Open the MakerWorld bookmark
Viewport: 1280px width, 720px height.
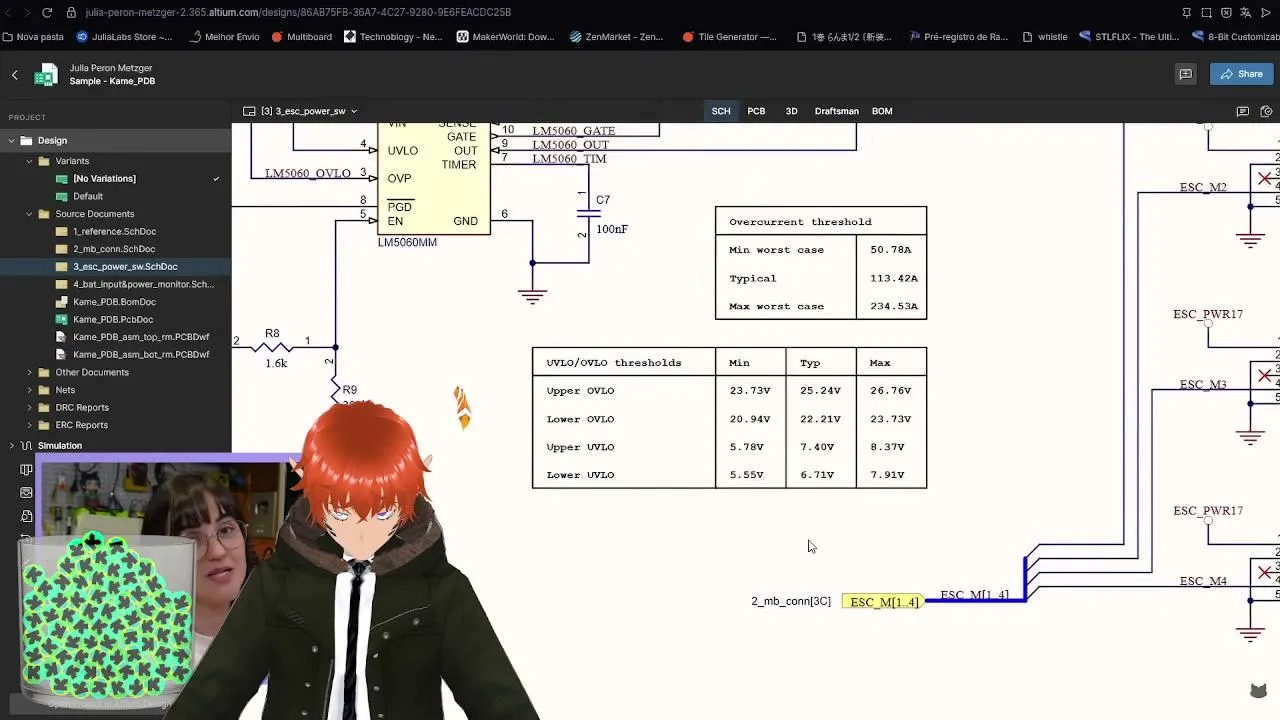[505, 37]
